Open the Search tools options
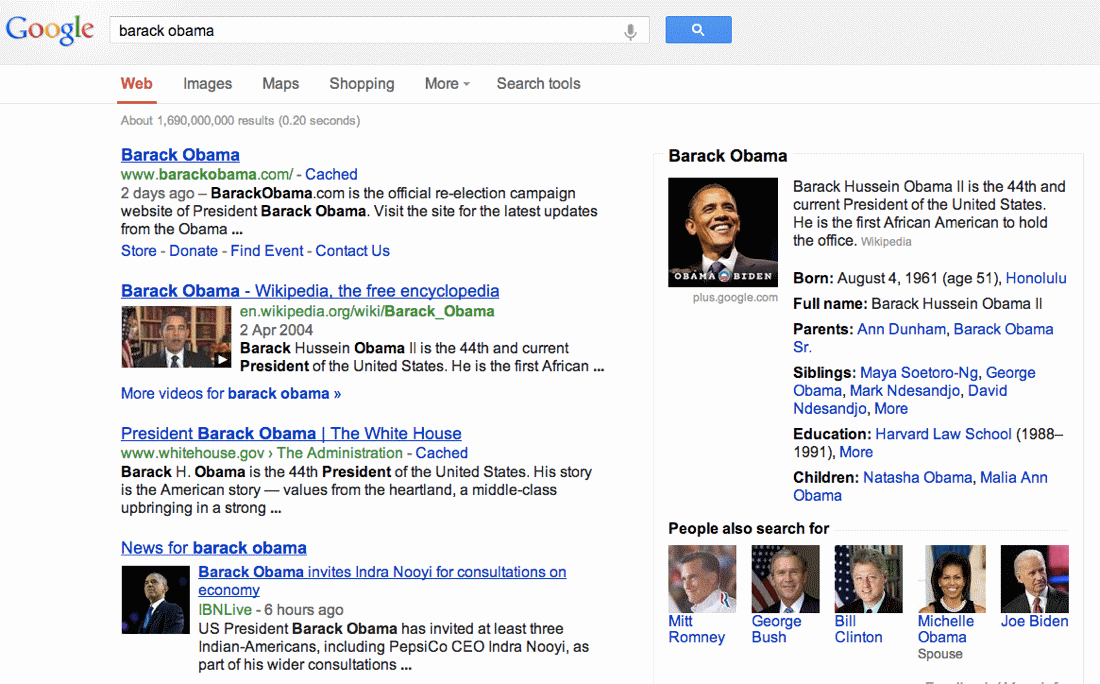The image size is (1100, 684). tap(538, 84)
